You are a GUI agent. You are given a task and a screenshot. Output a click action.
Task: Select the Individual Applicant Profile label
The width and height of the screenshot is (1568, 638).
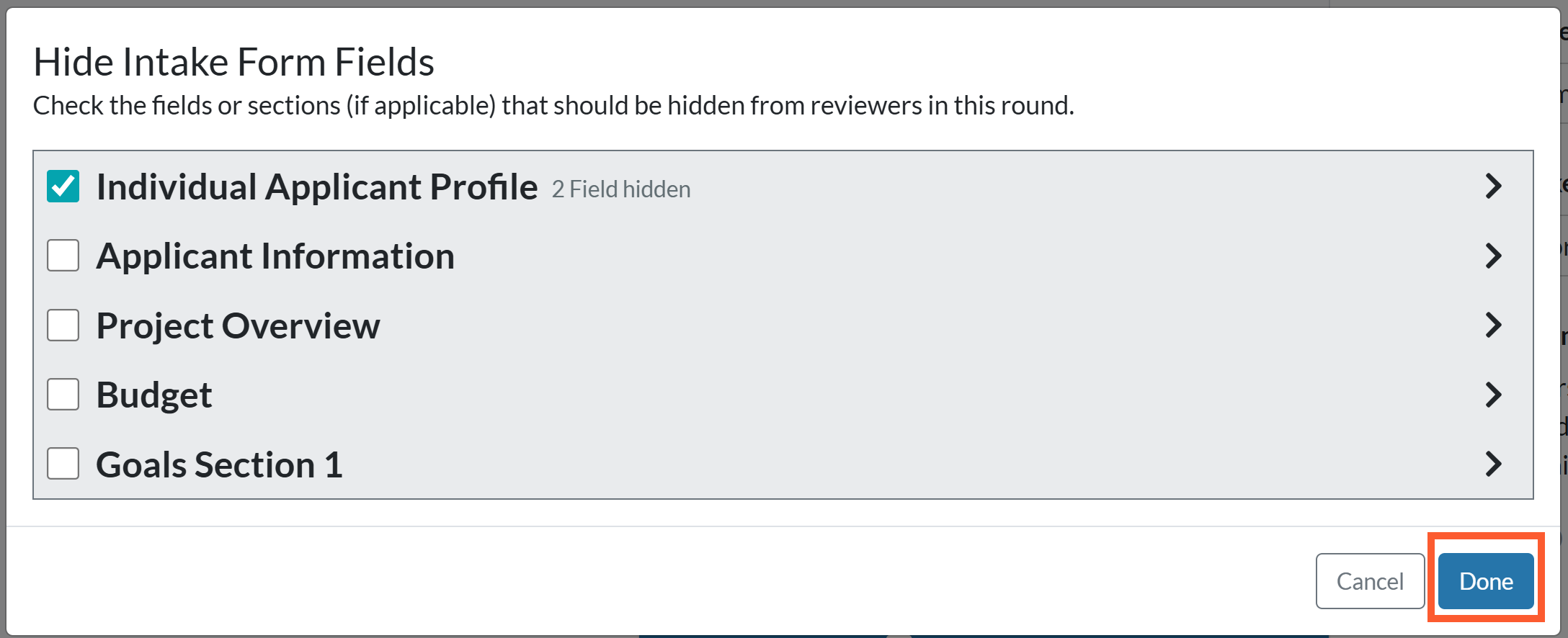pos(317,187)
